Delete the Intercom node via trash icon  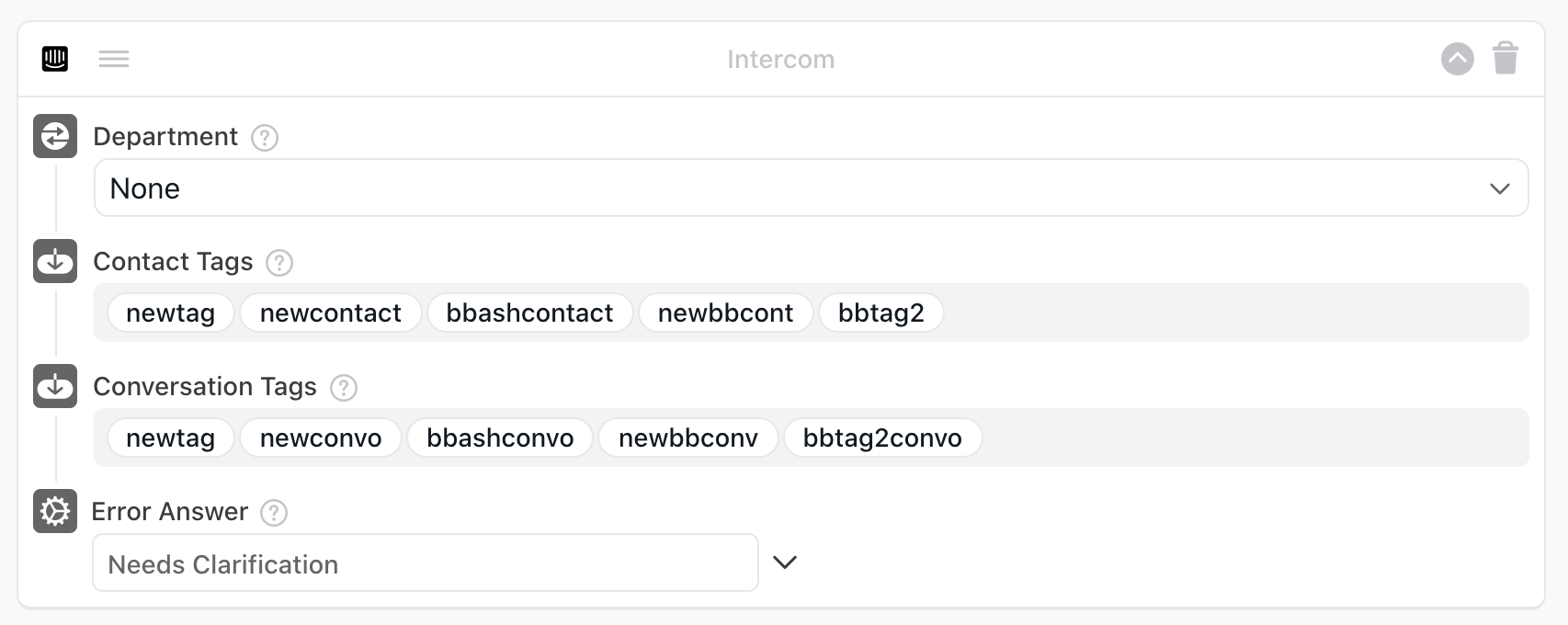click(x=1506, y=58)
